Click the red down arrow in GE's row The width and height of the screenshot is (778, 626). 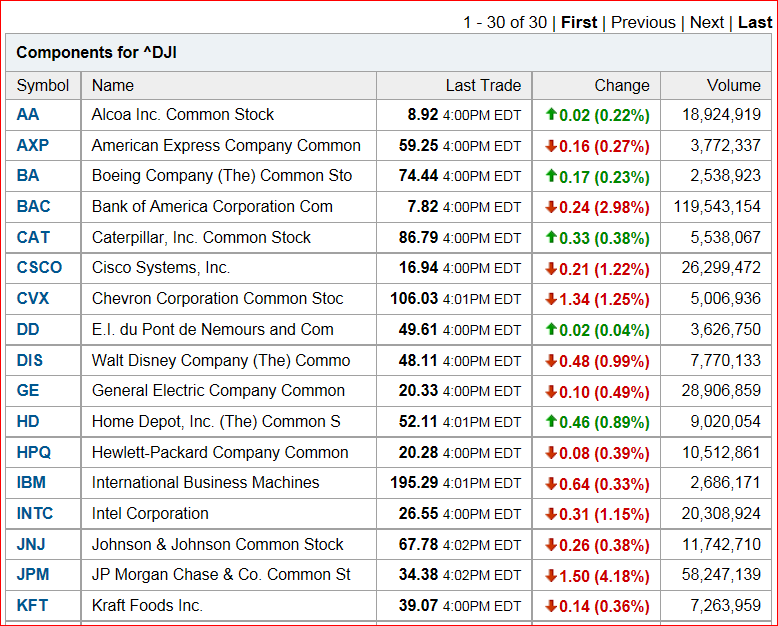[551, 391]
